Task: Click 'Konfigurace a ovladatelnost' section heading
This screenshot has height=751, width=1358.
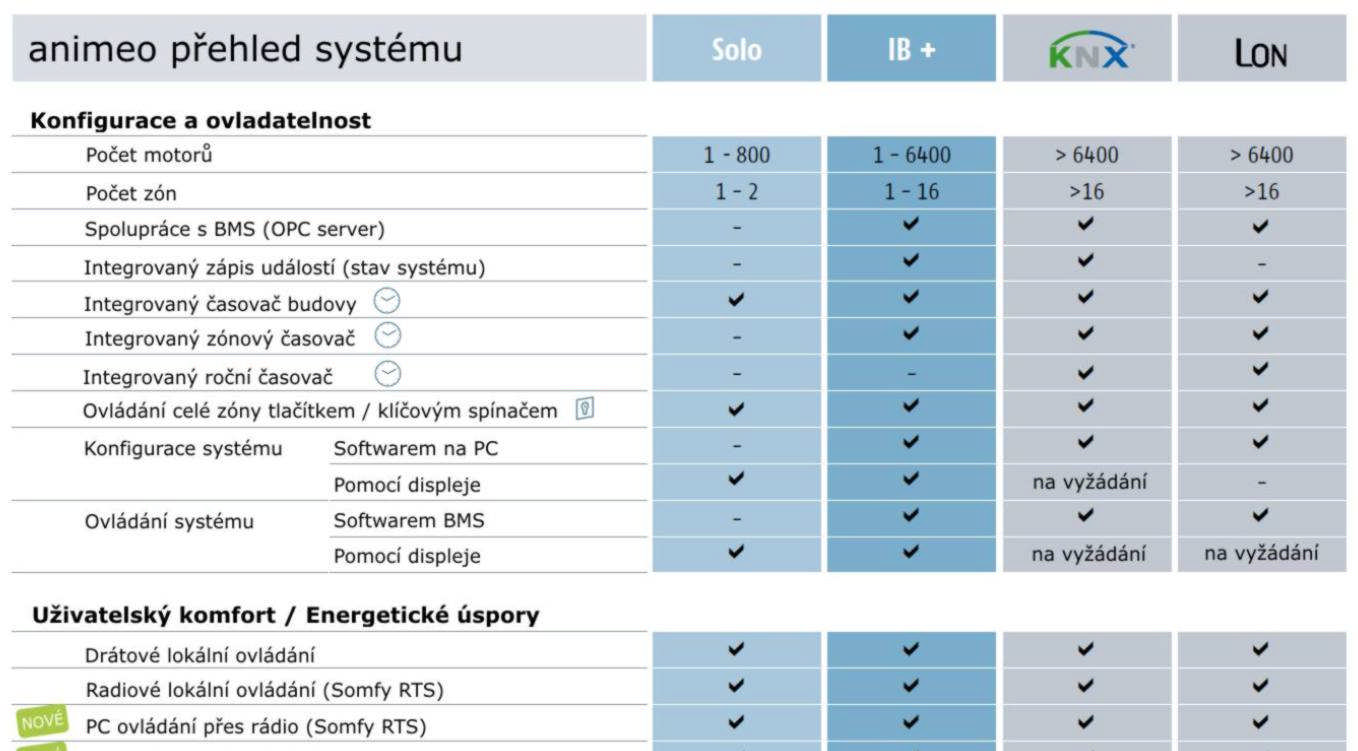Action: (x=201, y=121)
